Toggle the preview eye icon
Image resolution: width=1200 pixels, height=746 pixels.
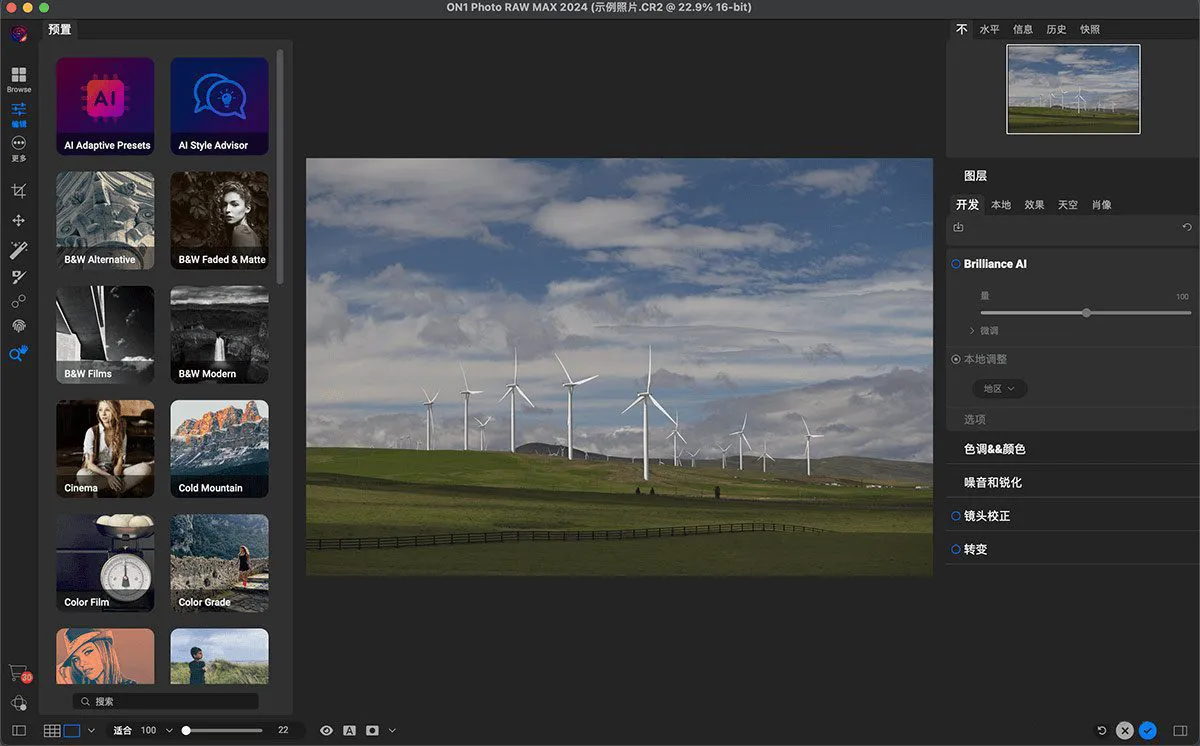326,731
